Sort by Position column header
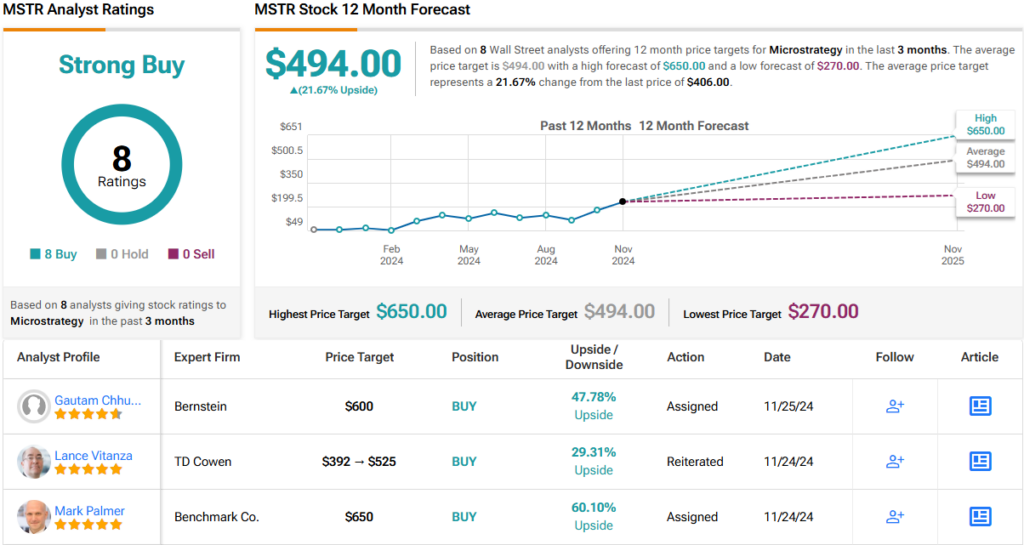 475,357
